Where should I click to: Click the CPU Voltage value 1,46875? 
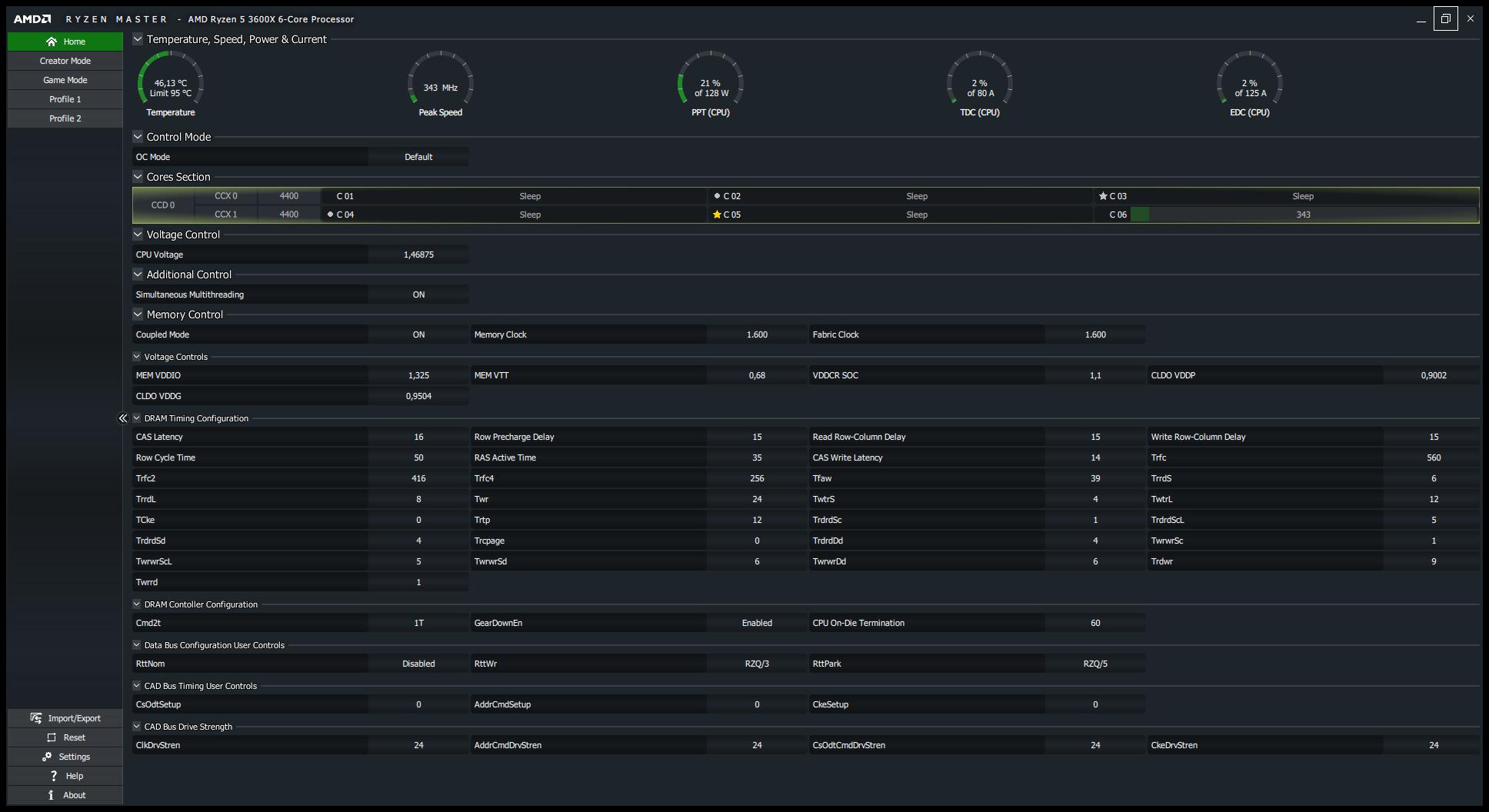pyautogui.click(x=418, y=255)
